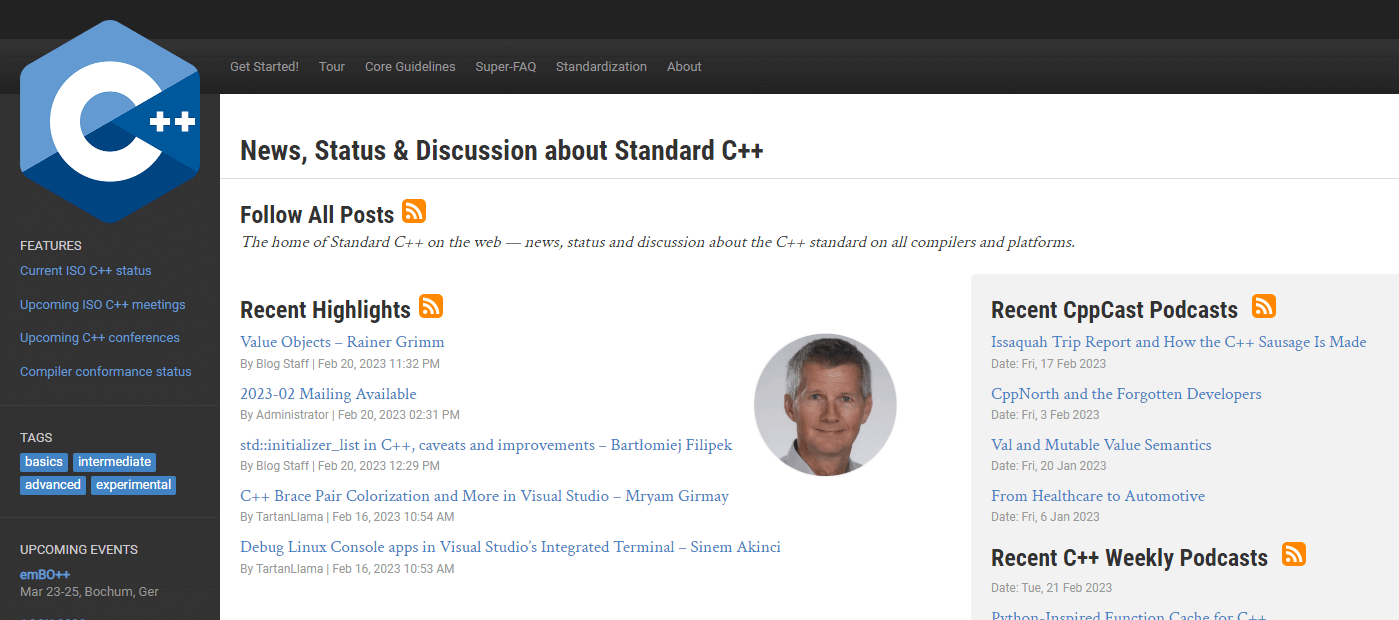Click RSS icon next to C++ Weekly Podcasts
1399x620 pixels.
[x=1294, y=554]
